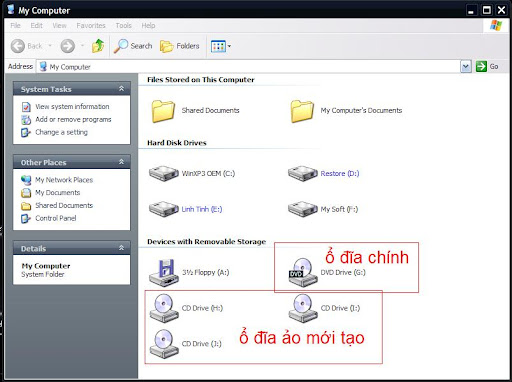Click into the Address bar field
The width and height of the screenshot is (512, 382).
[x=249, y=67]
